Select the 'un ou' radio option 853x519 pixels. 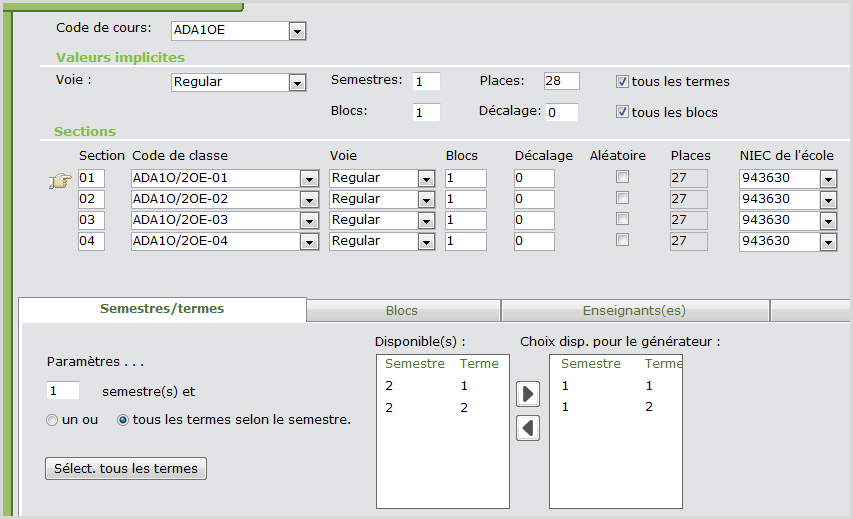click(x=52, y=421)
